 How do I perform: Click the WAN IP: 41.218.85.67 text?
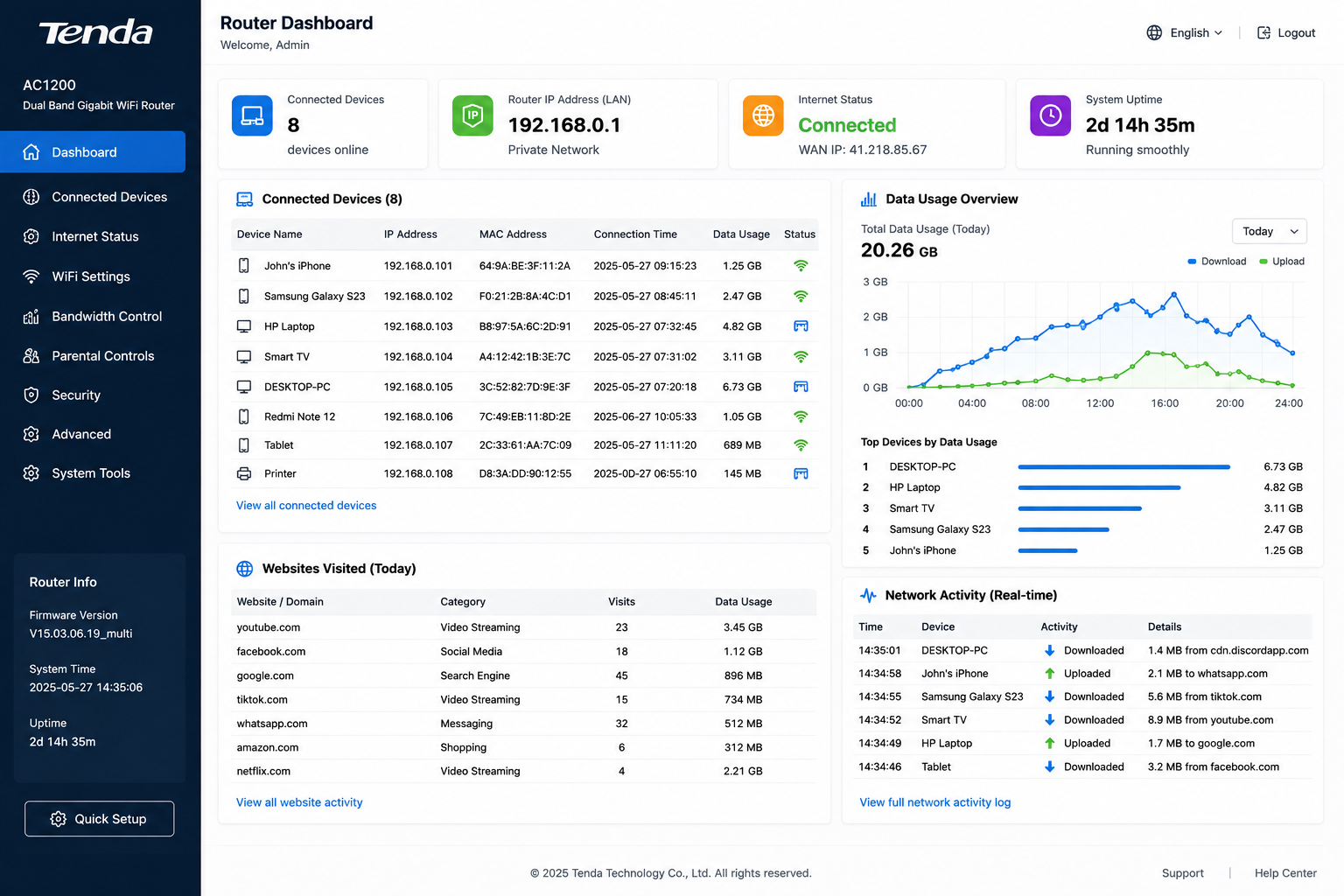[x=863, y=150]
